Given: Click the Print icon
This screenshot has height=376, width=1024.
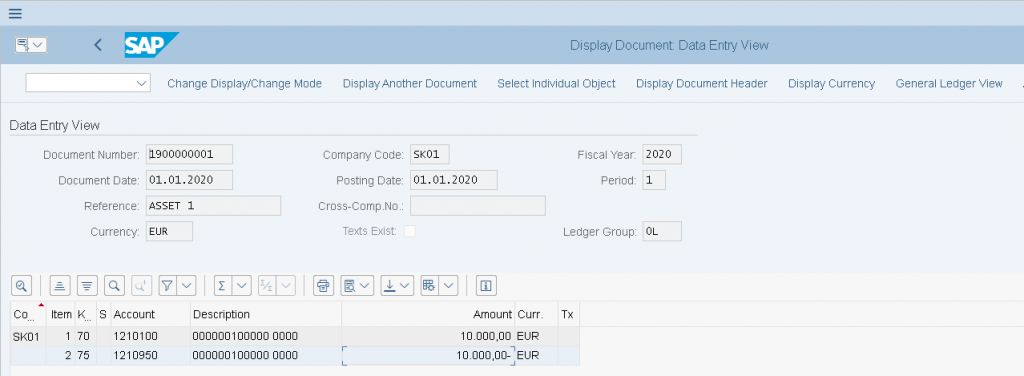Looking at the screenshot, I should pos(323,285).
